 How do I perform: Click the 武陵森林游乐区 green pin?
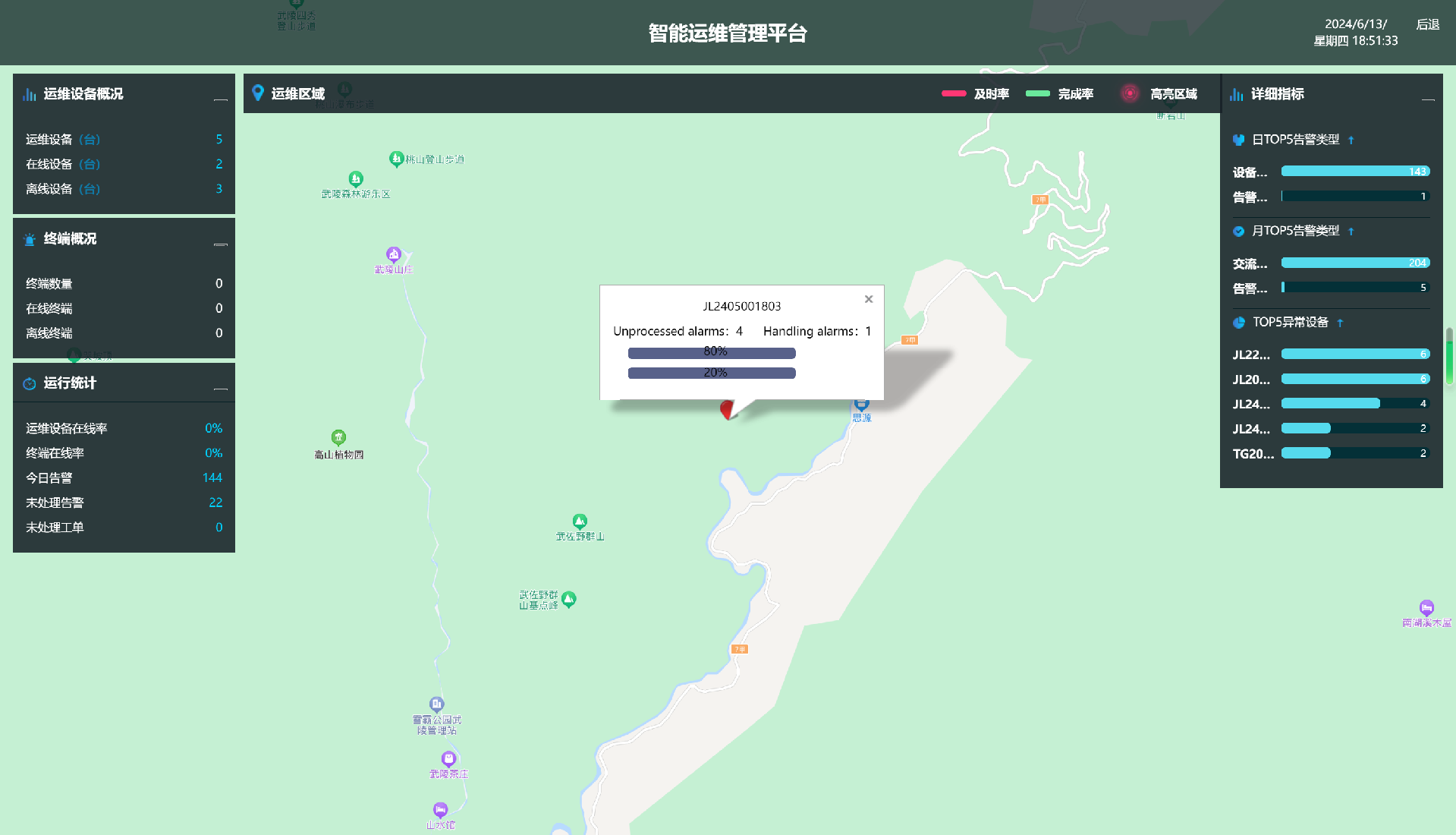pos(355,179)
